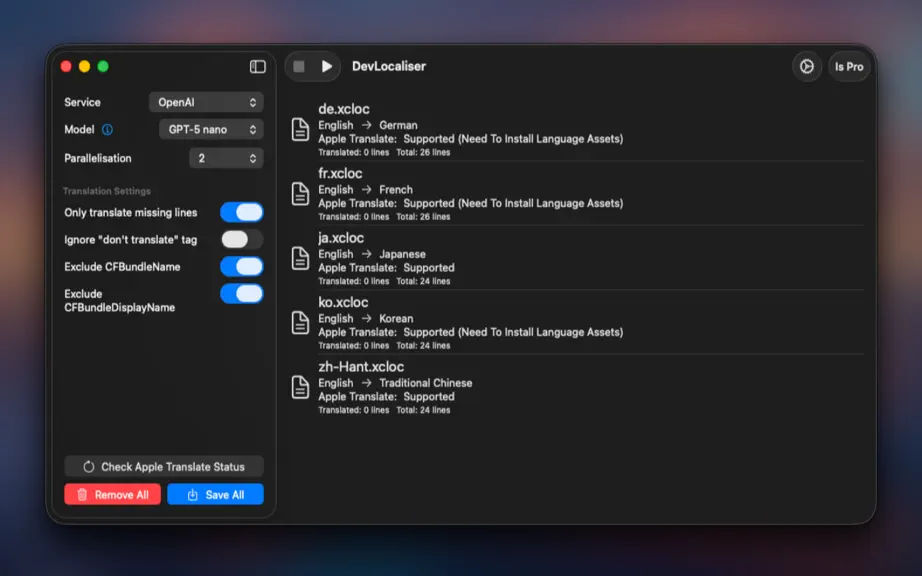Click Apple Translate status in fr.xcloc row
Image resolution: width=922 pixels, height=576 pixels.
pos(470,203)
